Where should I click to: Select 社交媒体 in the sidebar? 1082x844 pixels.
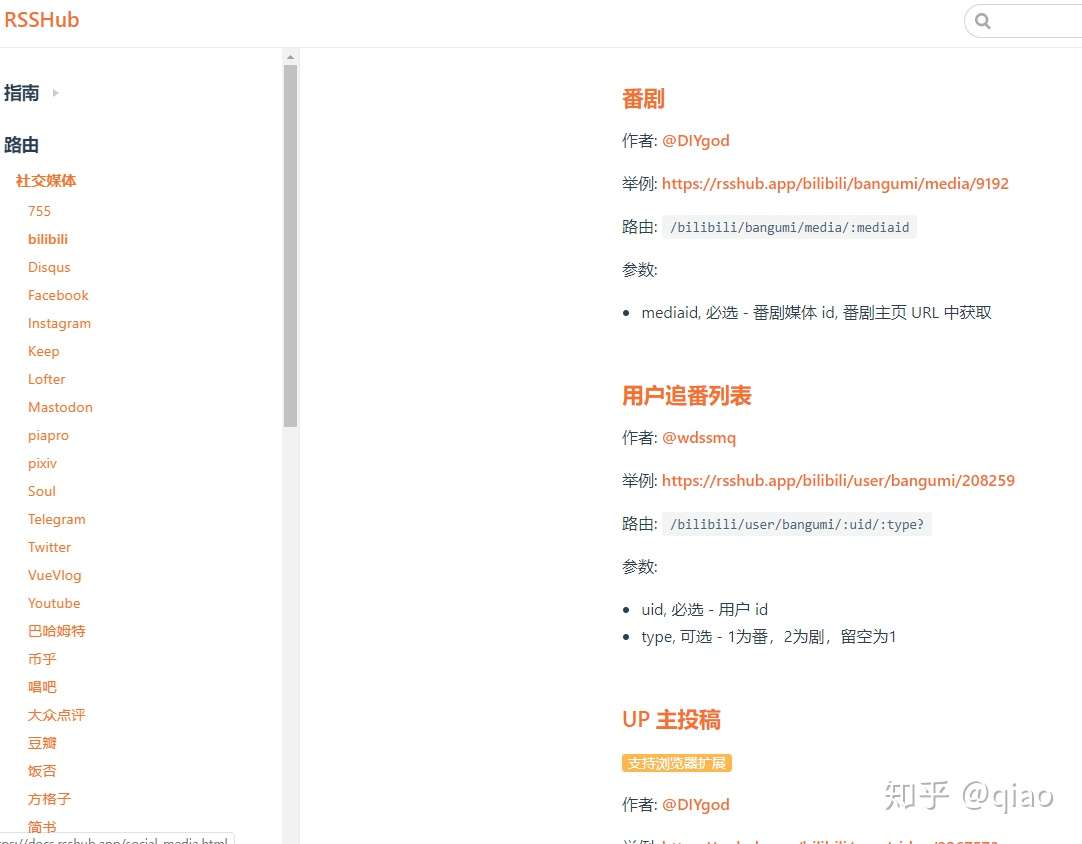[x=46, y=181]
